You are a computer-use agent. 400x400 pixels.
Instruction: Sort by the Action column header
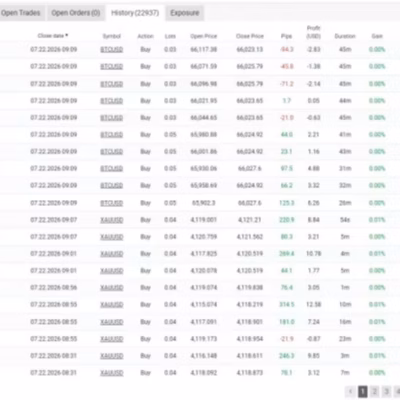145,36
